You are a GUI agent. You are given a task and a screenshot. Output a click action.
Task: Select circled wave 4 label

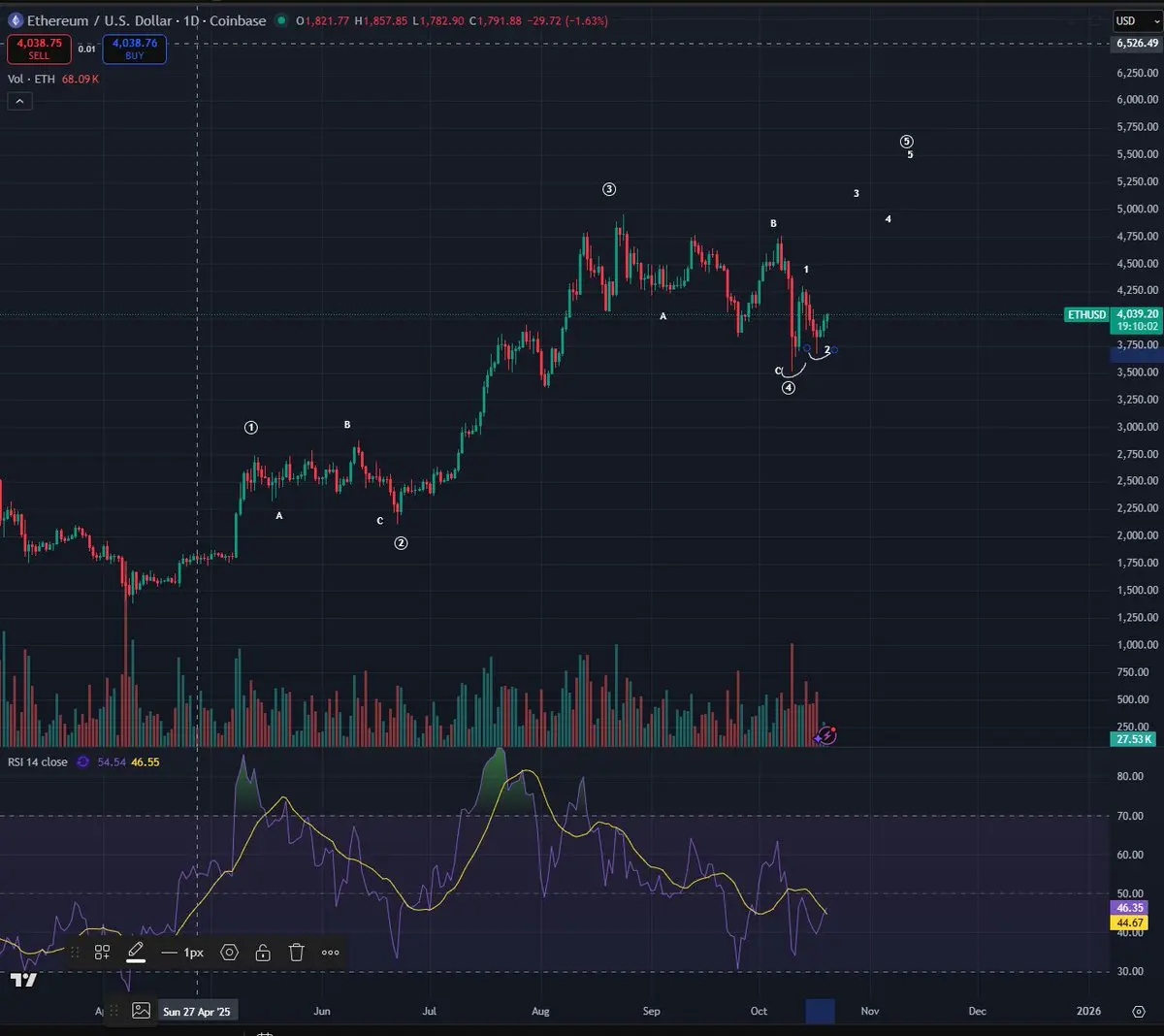point(789,388)
